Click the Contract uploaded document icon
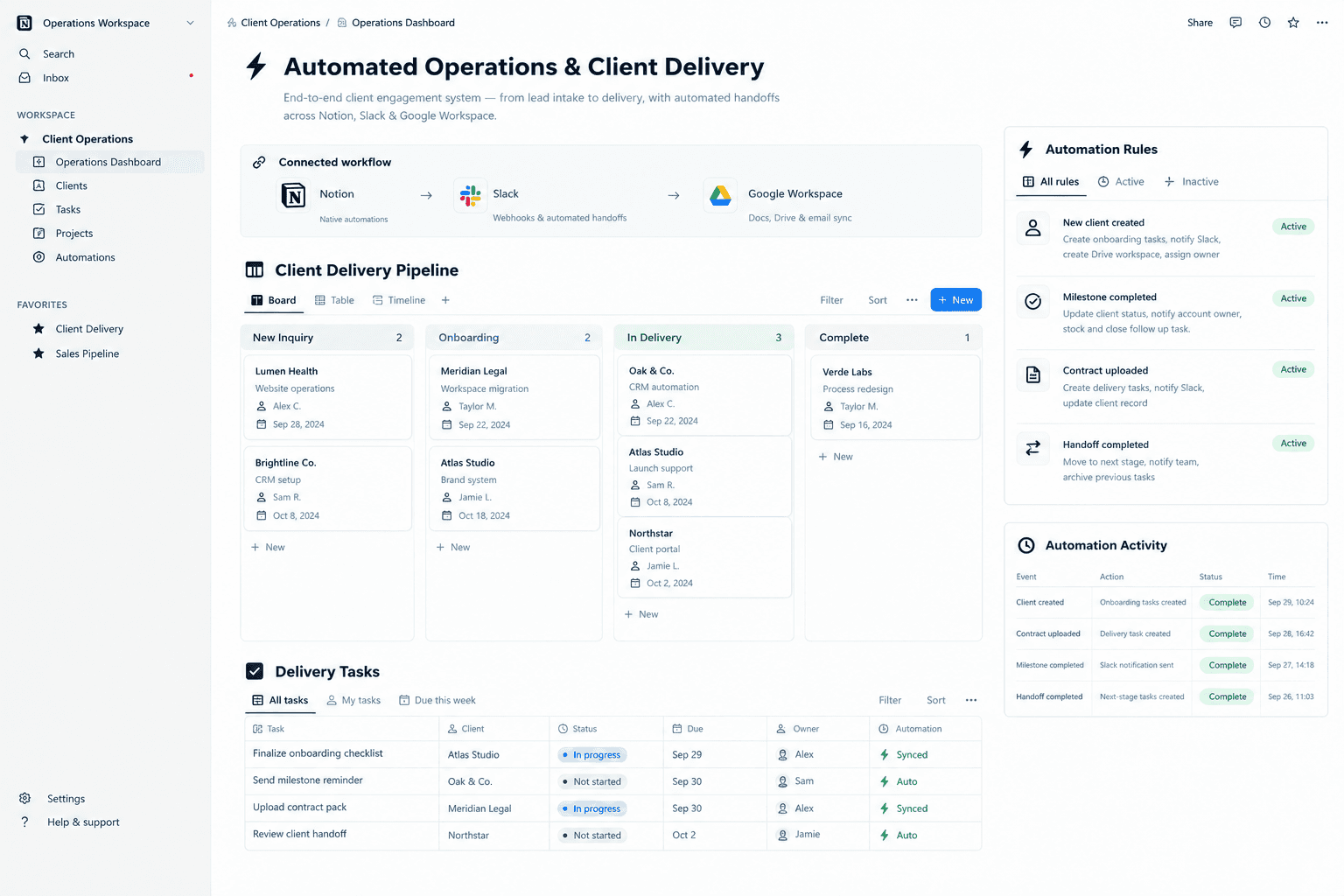 point(1033,374)
